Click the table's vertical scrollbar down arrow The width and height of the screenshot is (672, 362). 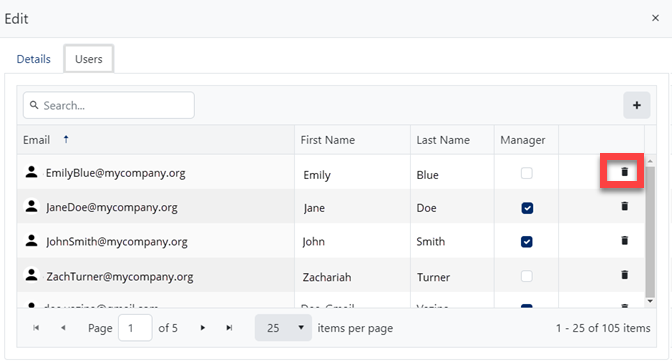tap(650, 301)
